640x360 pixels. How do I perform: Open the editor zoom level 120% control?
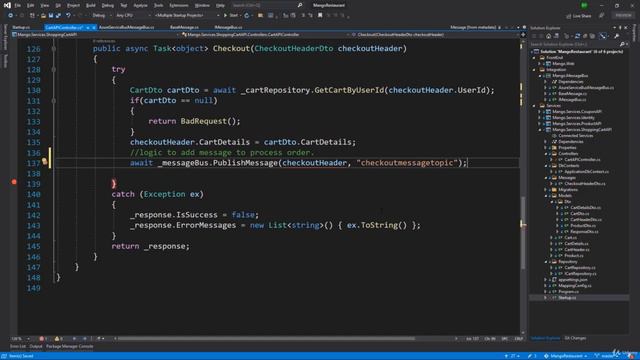point(20,338)
